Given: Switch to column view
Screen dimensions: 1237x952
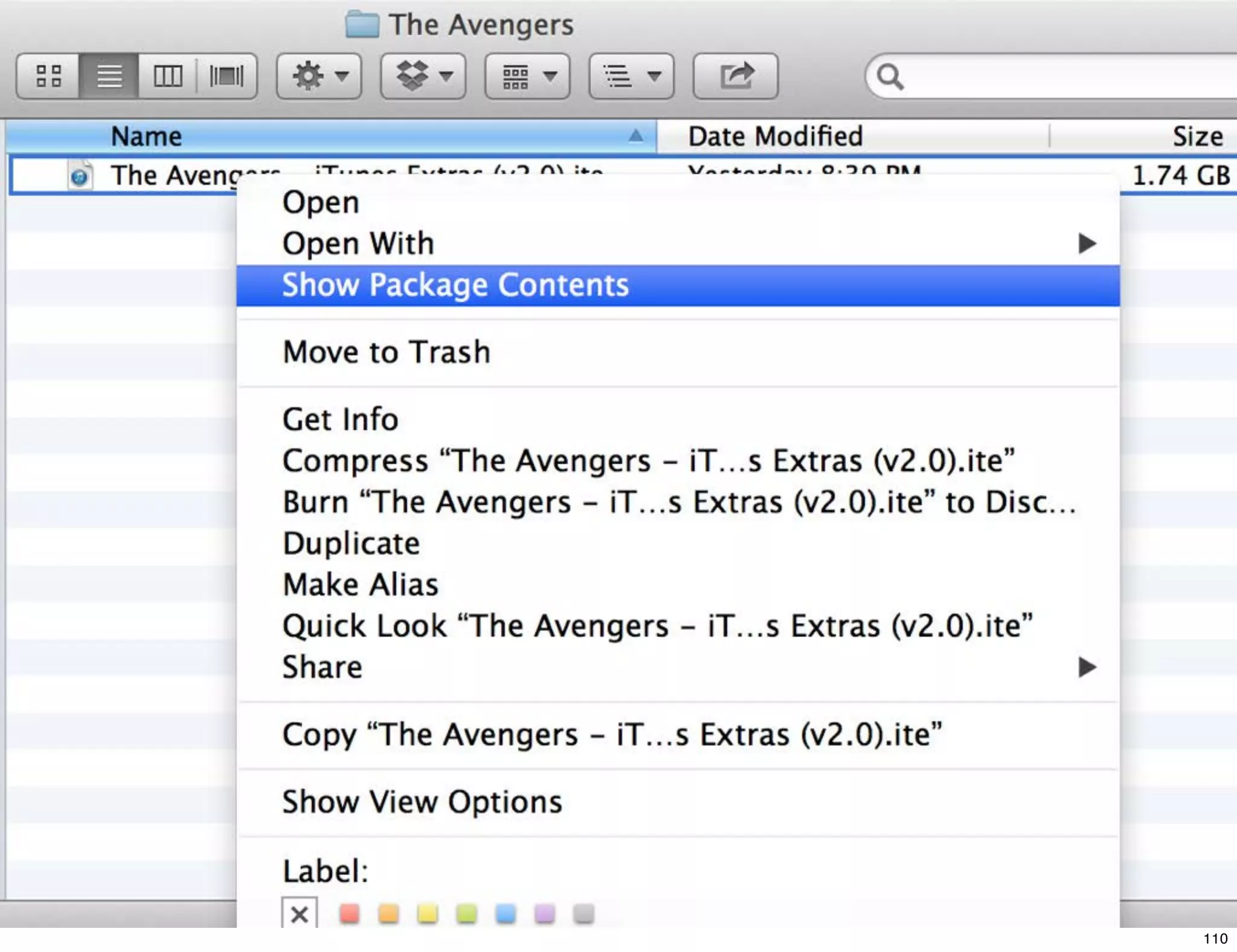Looking at the screenshot, I should click(167, 76).
